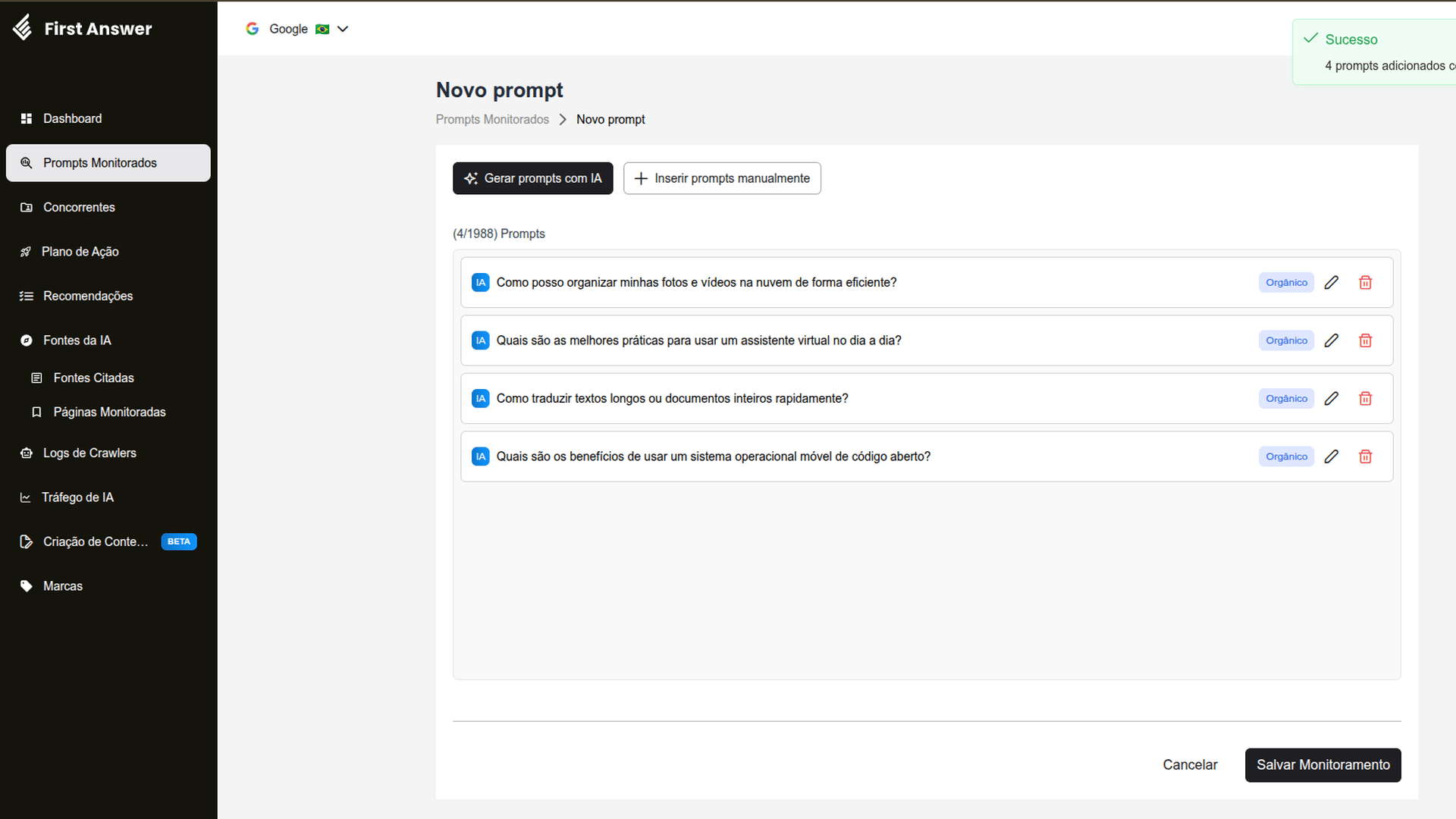
Task: Click the prompt text 'Como traduzir textos longos'
Action: [673, 399]
